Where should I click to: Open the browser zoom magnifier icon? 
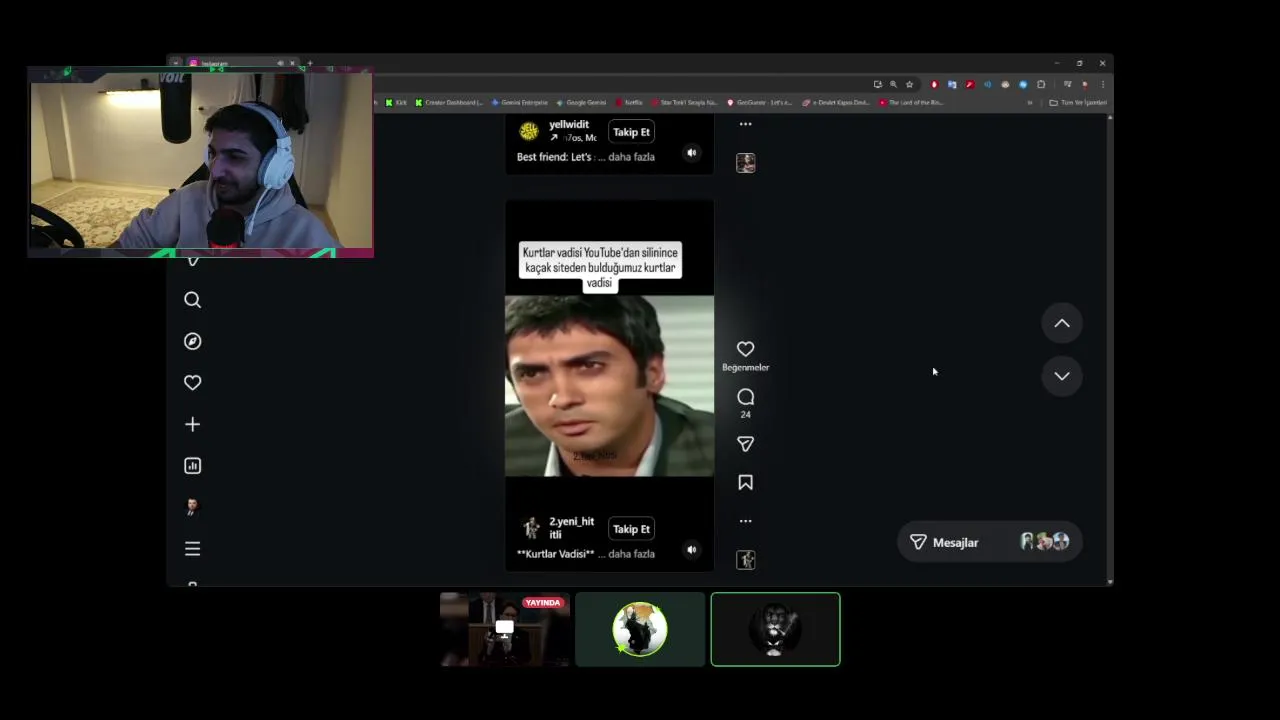tap(893, 84)
